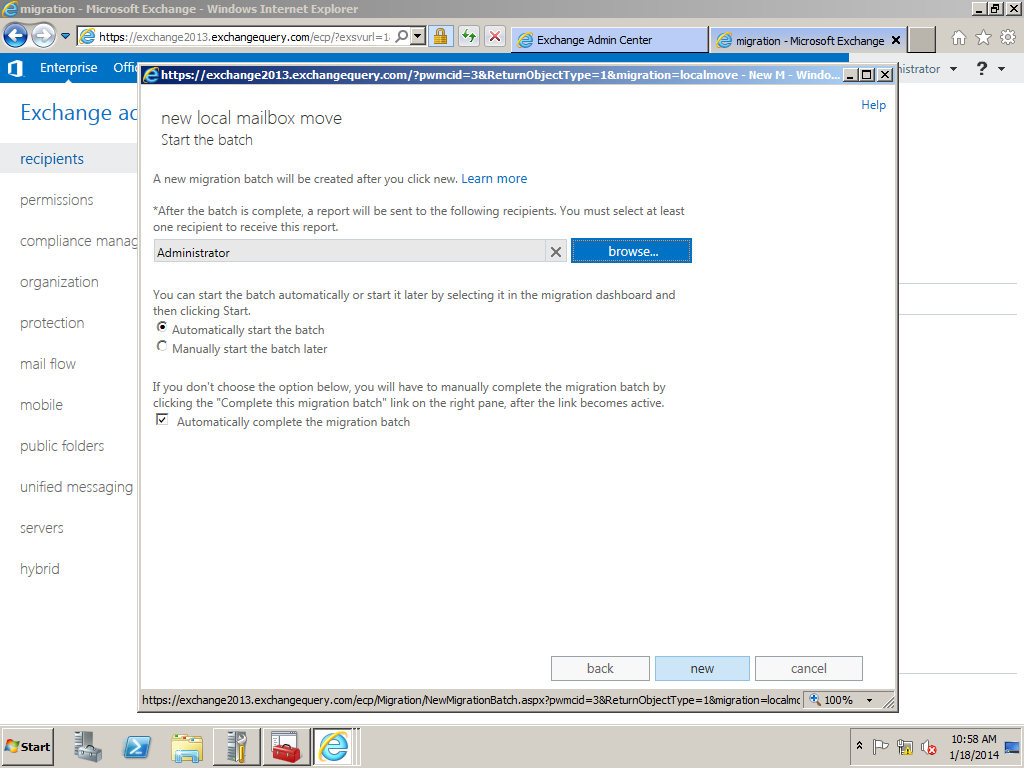
Task: Expand the help question mark dropdown
Action: tap(988, 69)
